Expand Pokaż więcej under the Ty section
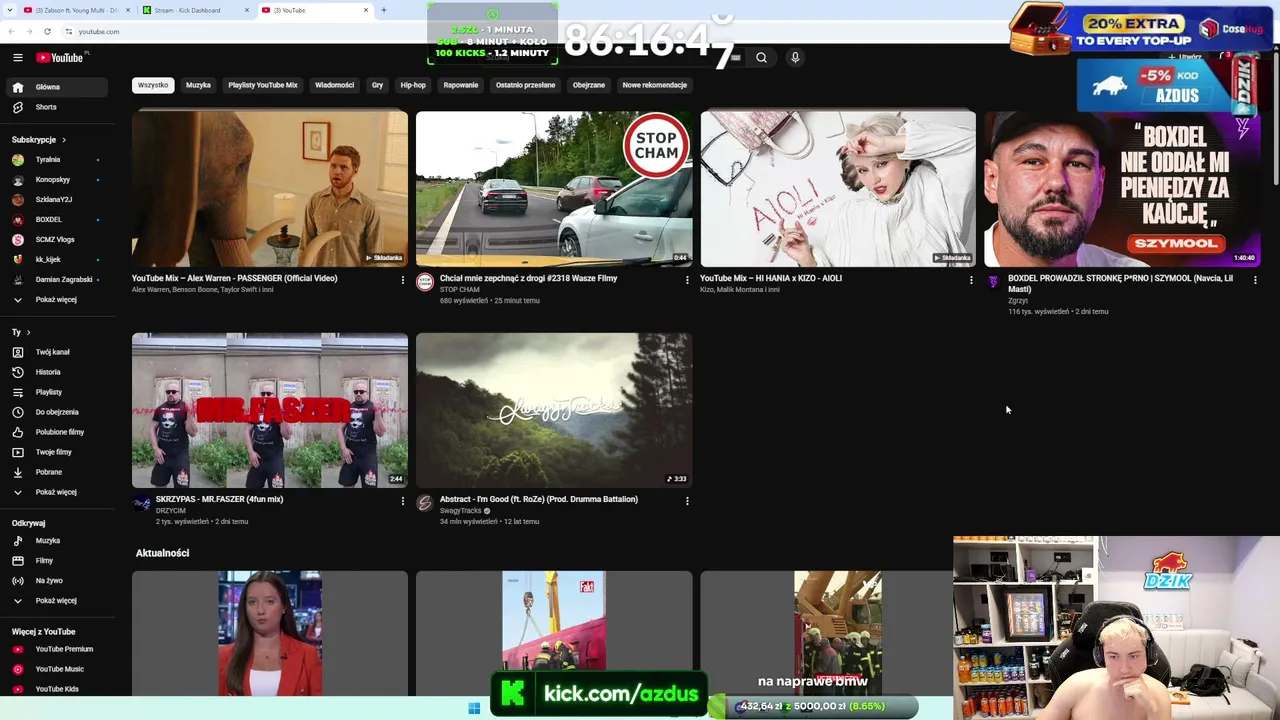 coord(56,492)
